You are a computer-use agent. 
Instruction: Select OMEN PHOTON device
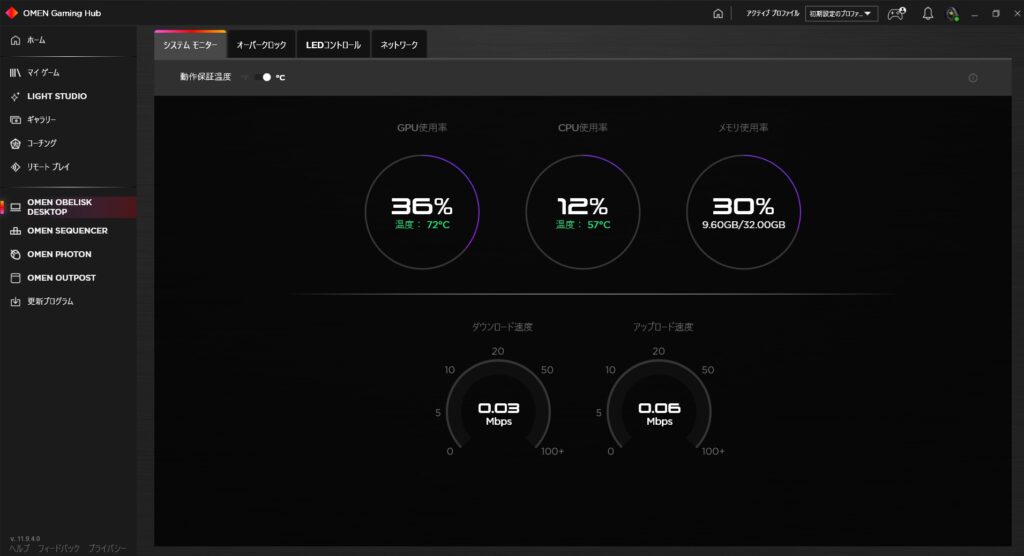(x=59, y=254)
